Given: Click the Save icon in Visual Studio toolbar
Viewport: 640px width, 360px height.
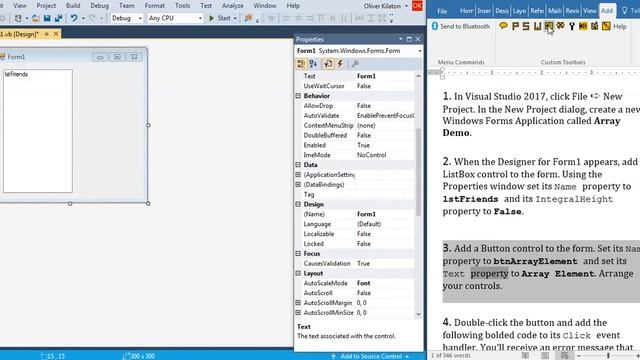Looking at the screenshot, I should click(x=47, y=18).
